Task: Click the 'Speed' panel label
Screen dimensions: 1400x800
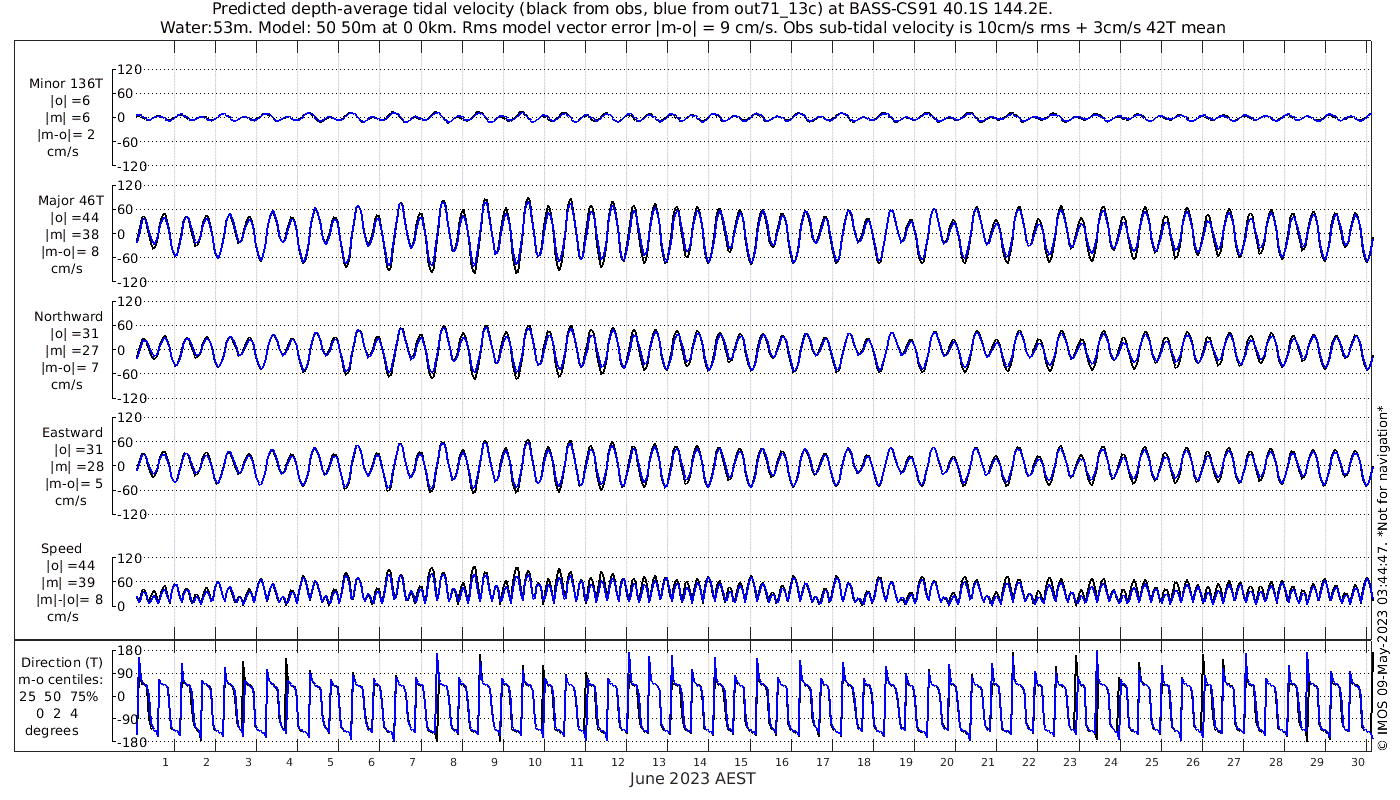Action: pyautogui.click(x=62, y=549)
